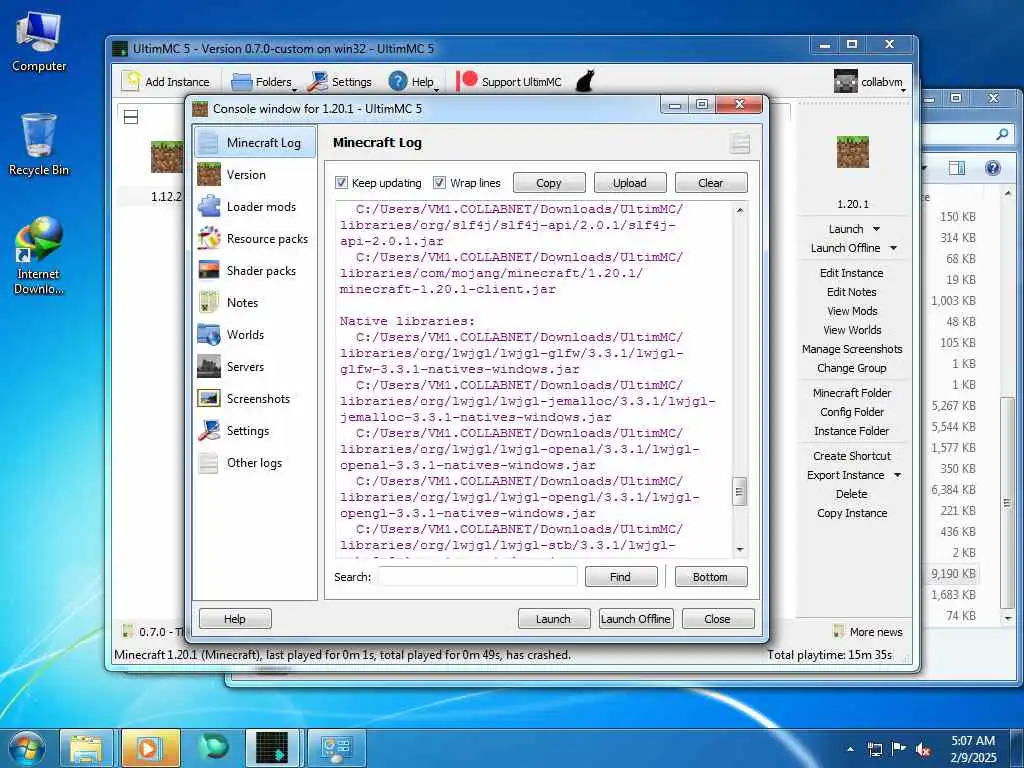The height and width of the screenshot is (768, 1024).
Task: Click the instance Settings icon in sidebar
Action: click(x=209, y=430)
